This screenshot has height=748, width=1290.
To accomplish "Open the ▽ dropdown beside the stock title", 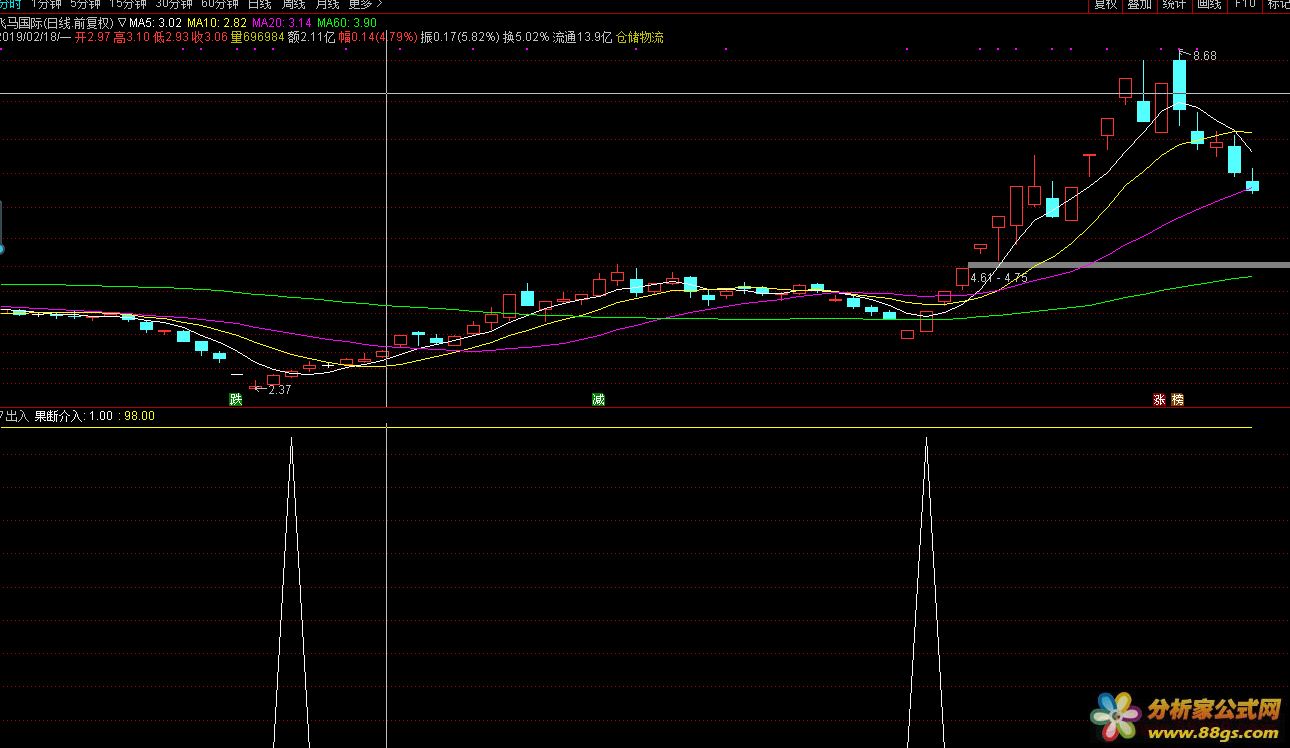I will click(122, 22).
